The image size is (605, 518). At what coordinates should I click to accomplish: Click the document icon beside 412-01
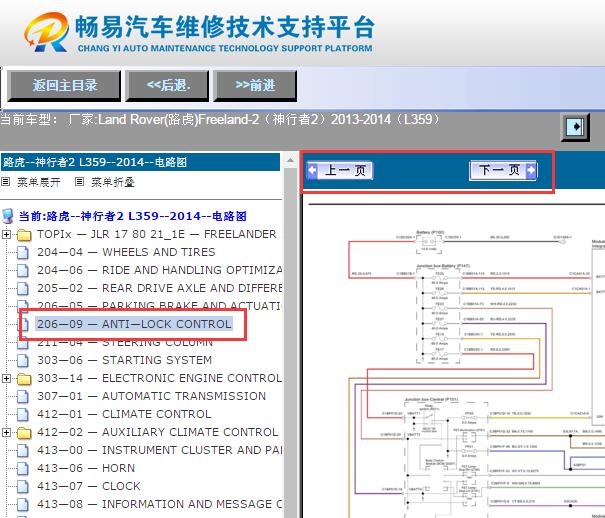click(x=23, y=414)
